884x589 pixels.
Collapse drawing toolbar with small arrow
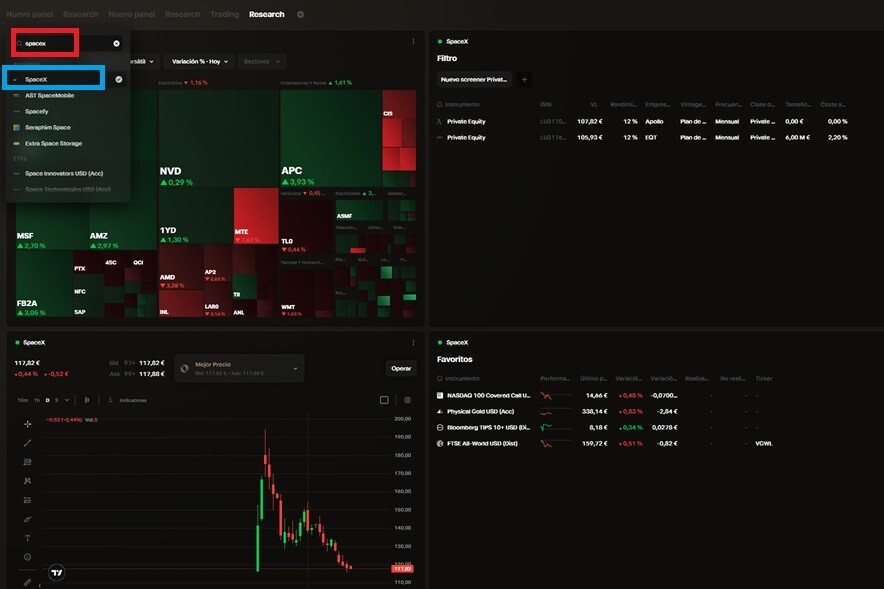click(39, 586)
